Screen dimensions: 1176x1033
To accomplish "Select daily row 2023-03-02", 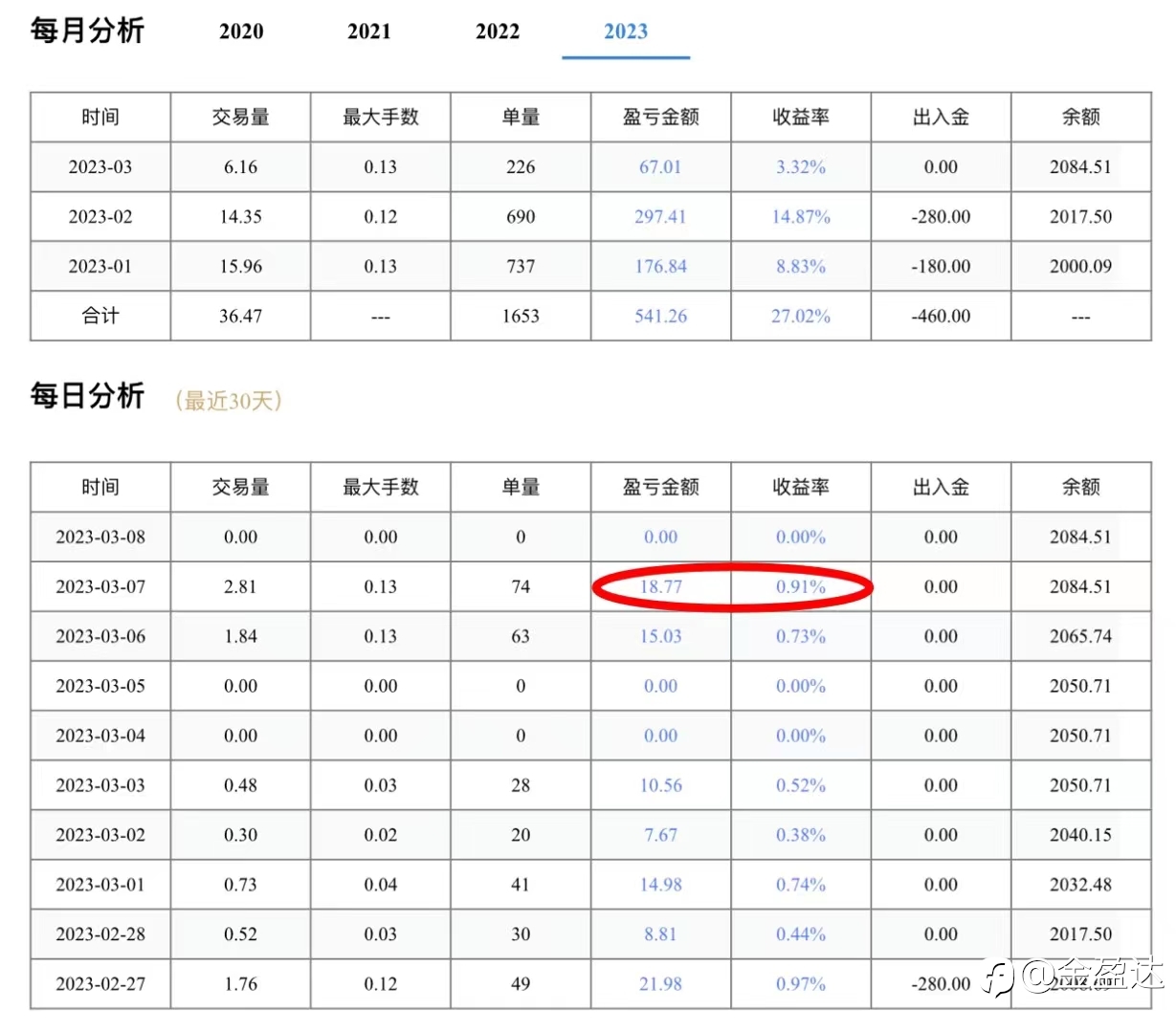I will point(590,836).
